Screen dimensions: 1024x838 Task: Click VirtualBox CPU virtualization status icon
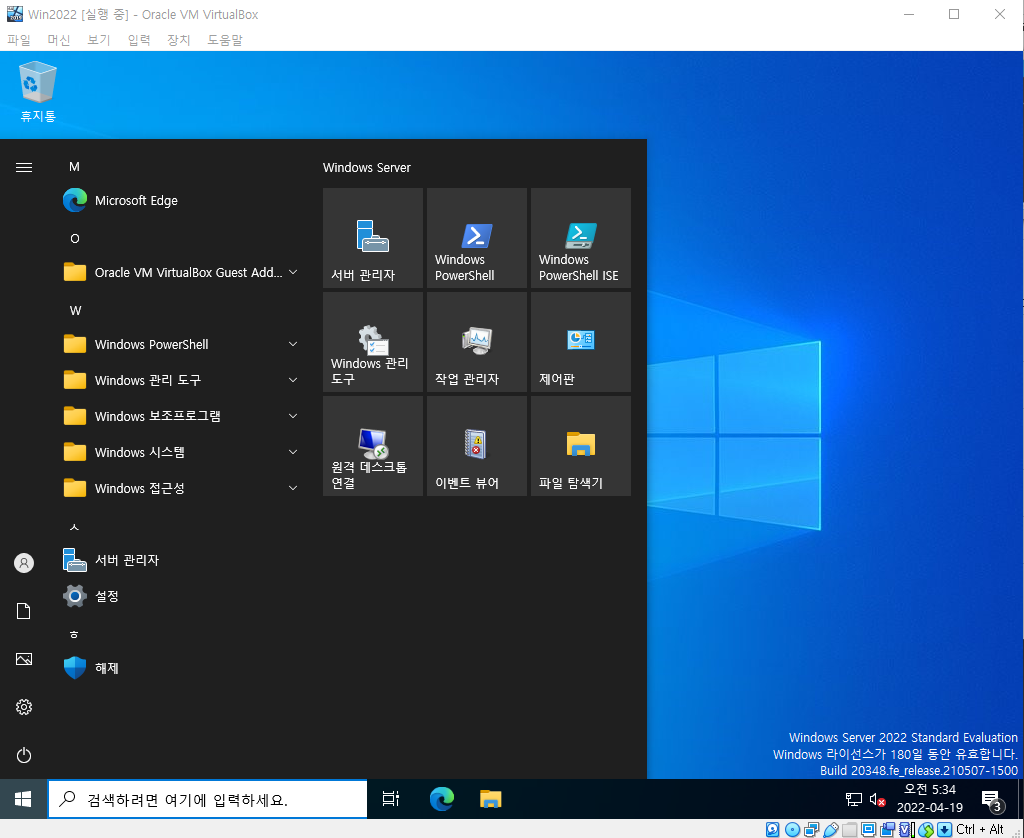point(906,830)
